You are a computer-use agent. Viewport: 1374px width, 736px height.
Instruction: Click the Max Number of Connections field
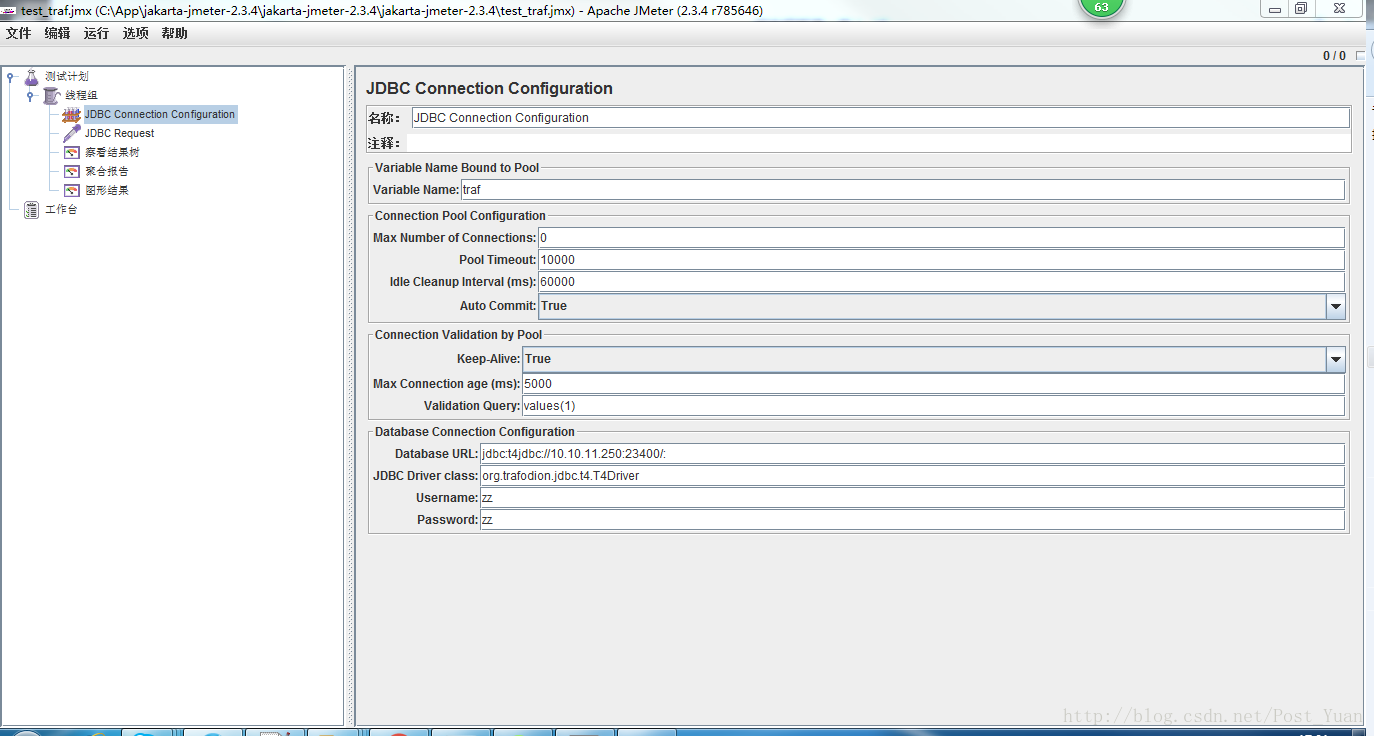pos(941,238)
